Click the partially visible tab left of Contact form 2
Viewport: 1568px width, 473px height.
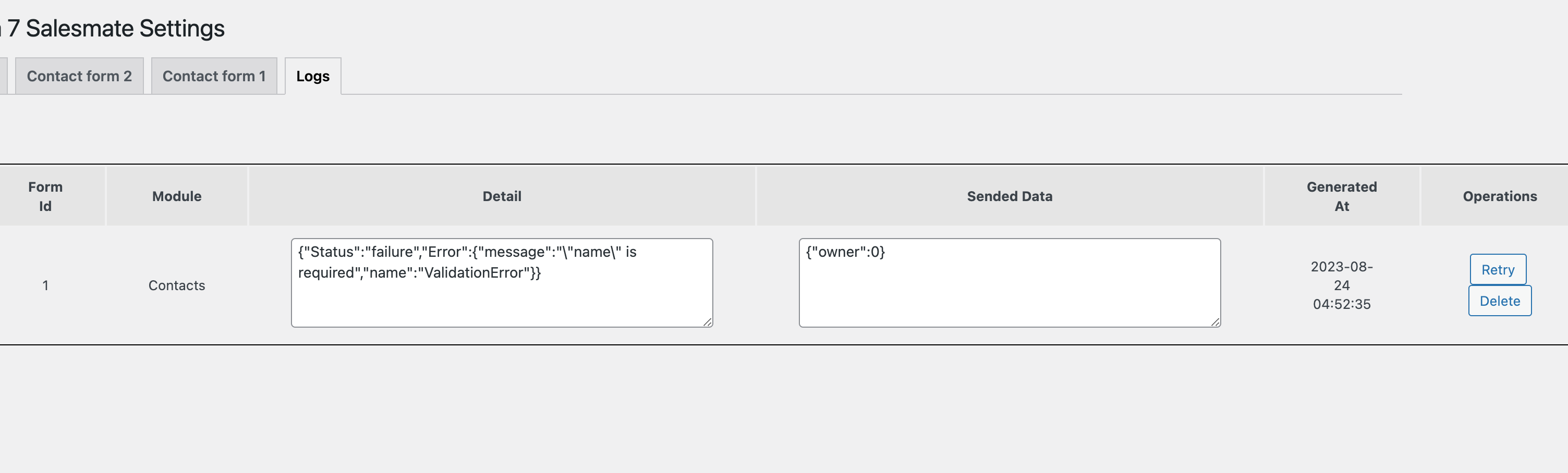pos(4,76)
